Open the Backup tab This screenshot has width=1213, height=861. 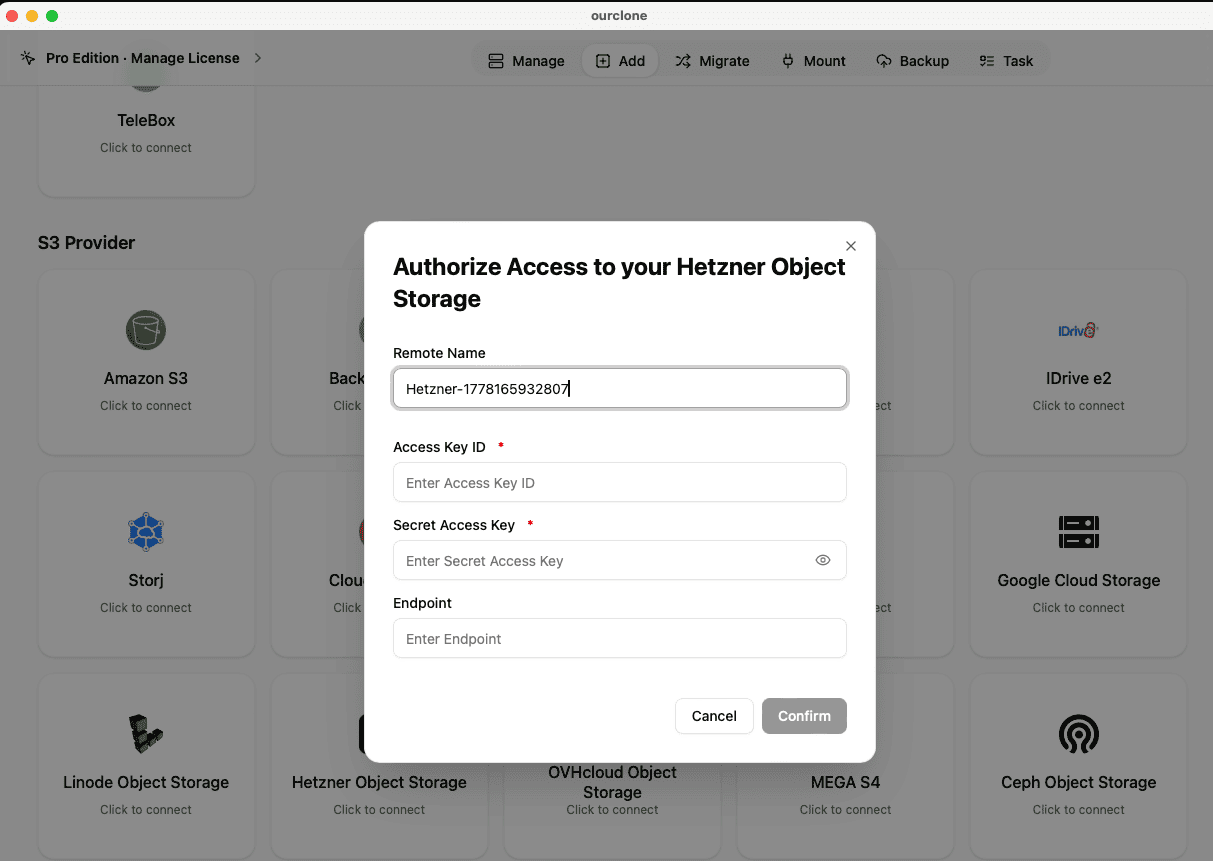[912, 61]
